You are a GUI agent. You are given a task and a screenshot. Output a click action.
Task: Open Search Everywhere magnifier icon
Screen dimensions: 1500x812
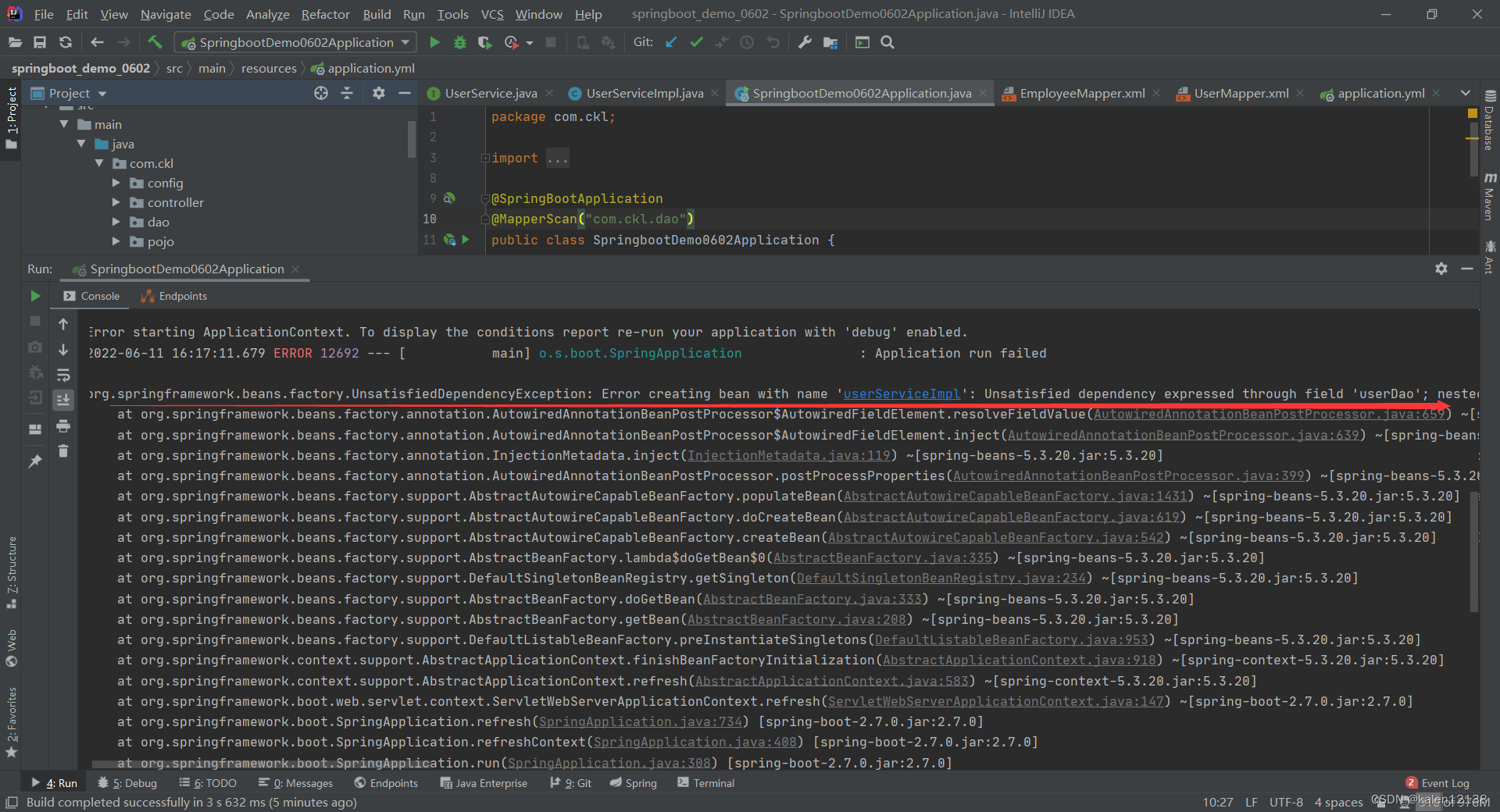coord(887,42)
